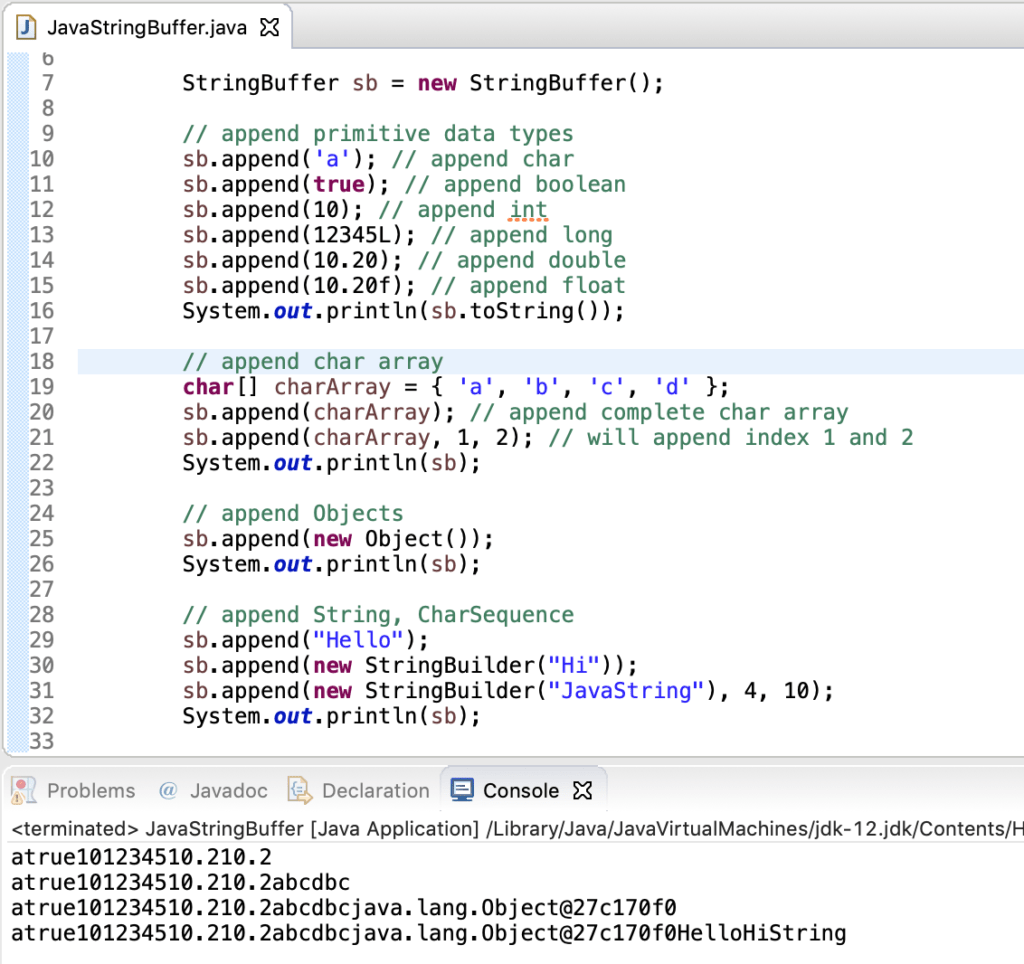Image resolution: width=1024 pixels, height=964 pixels.
Task: Click the keyword "new" on line 7
Action: click(437, 82)
